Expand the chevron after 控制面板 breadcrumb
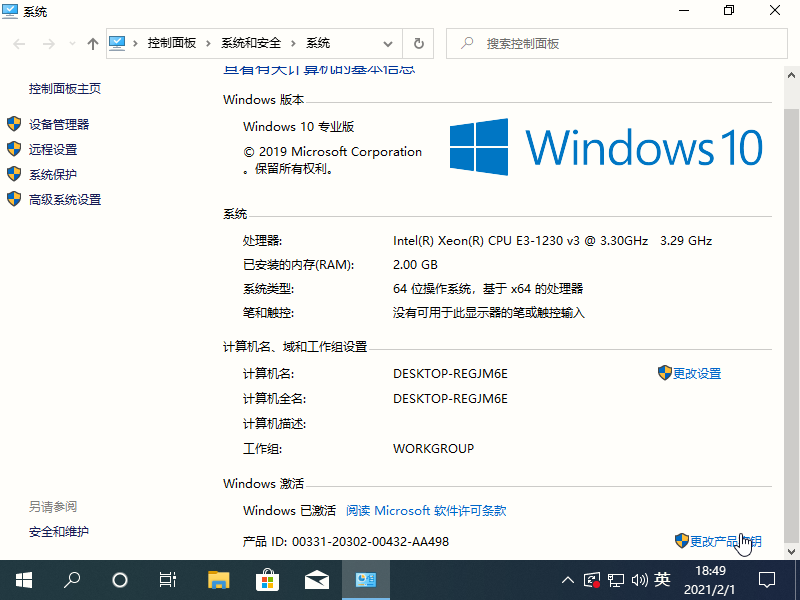Screen dimensions: 800x600 tap(209, 44)
